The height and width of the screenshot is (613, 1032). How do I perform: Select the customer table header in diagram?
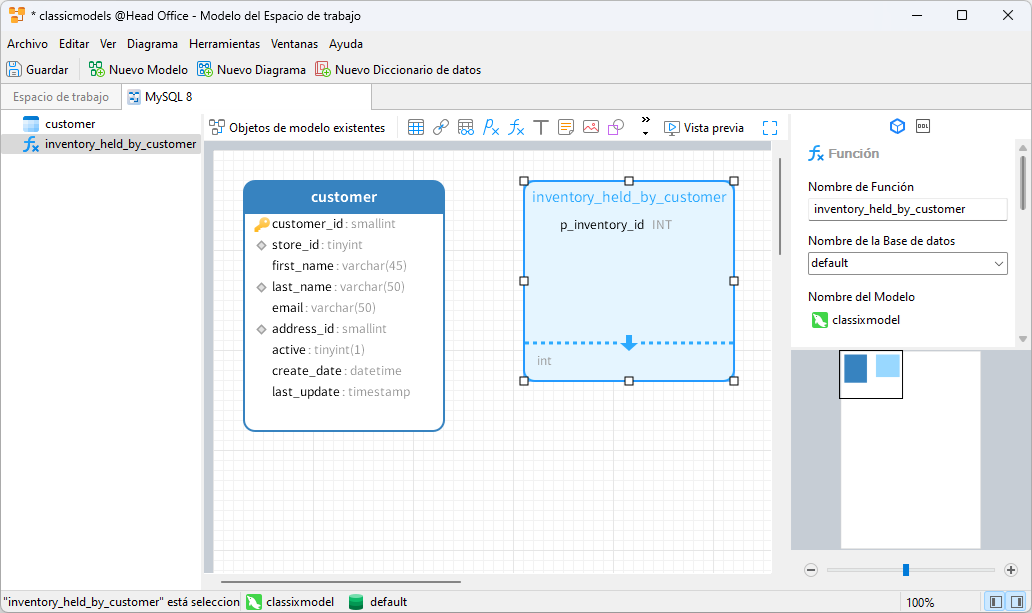pos(344,197)
